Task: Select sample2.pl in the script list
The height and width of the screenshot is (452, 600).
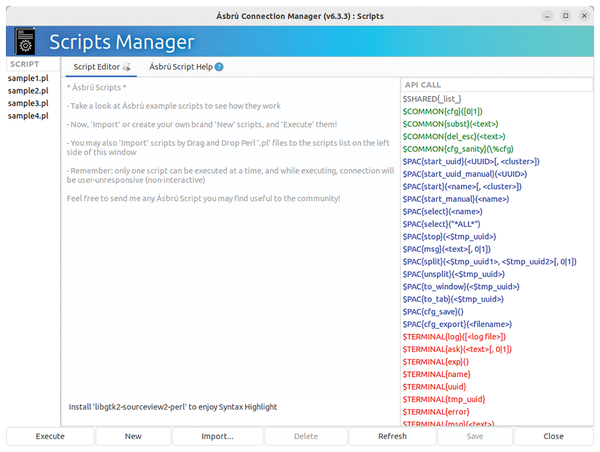Action: pyautogui.click(x=28, y=91)
